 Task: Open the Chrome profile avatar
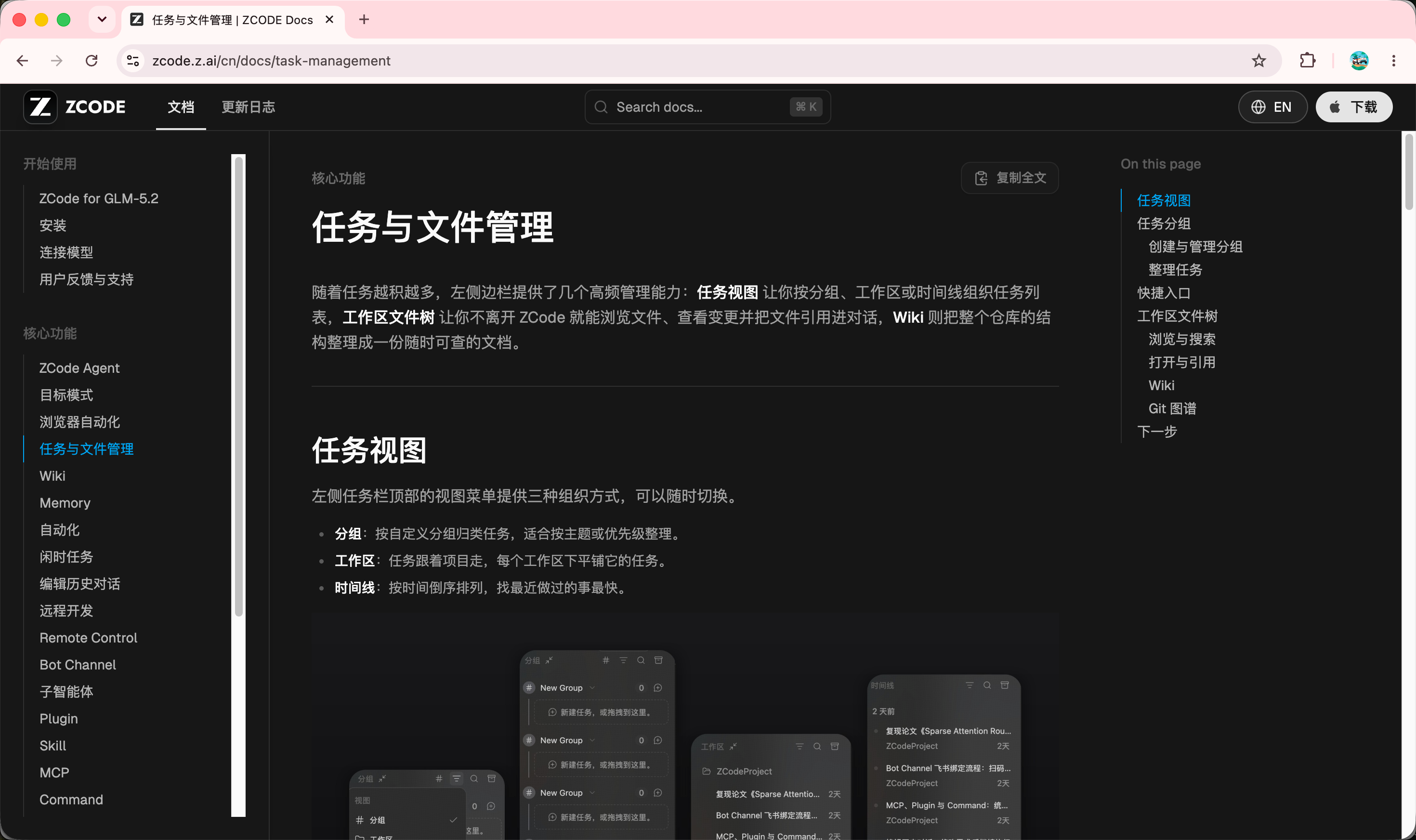[x=1359, y=61]
